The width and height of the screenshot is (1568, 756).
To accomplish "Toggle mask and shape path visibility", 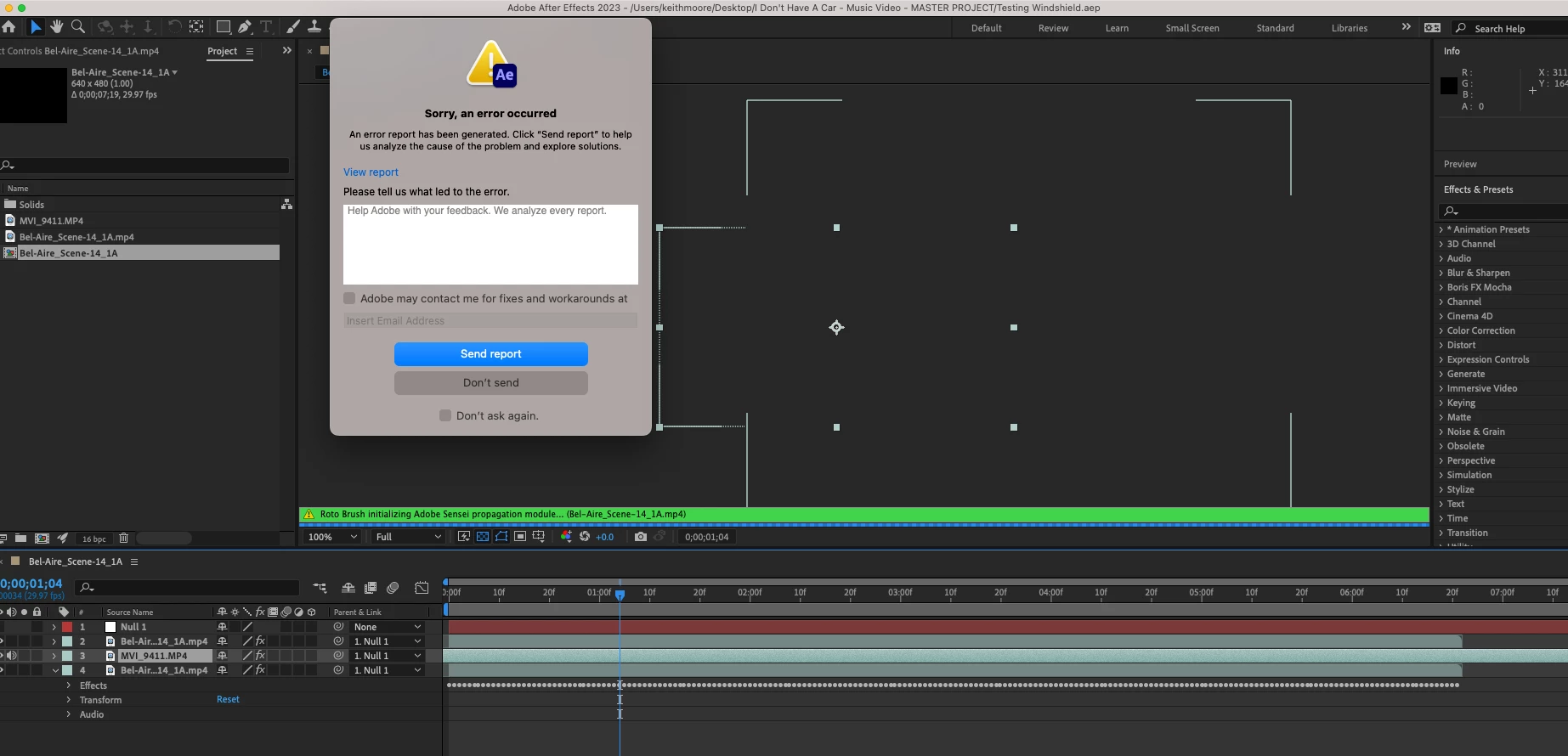I will click(x=501, y=537).
